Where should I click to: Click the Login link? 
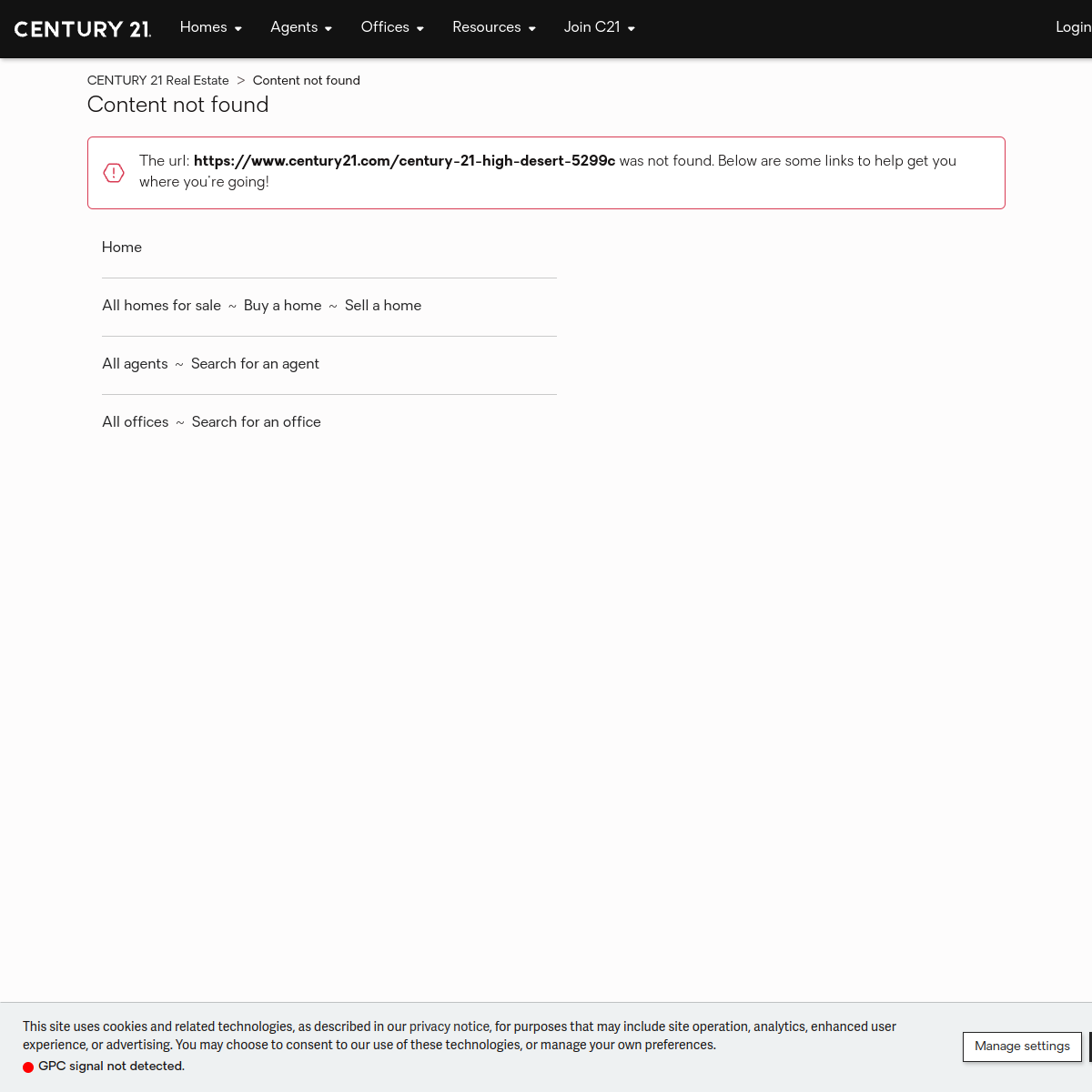pos(1074,27)
